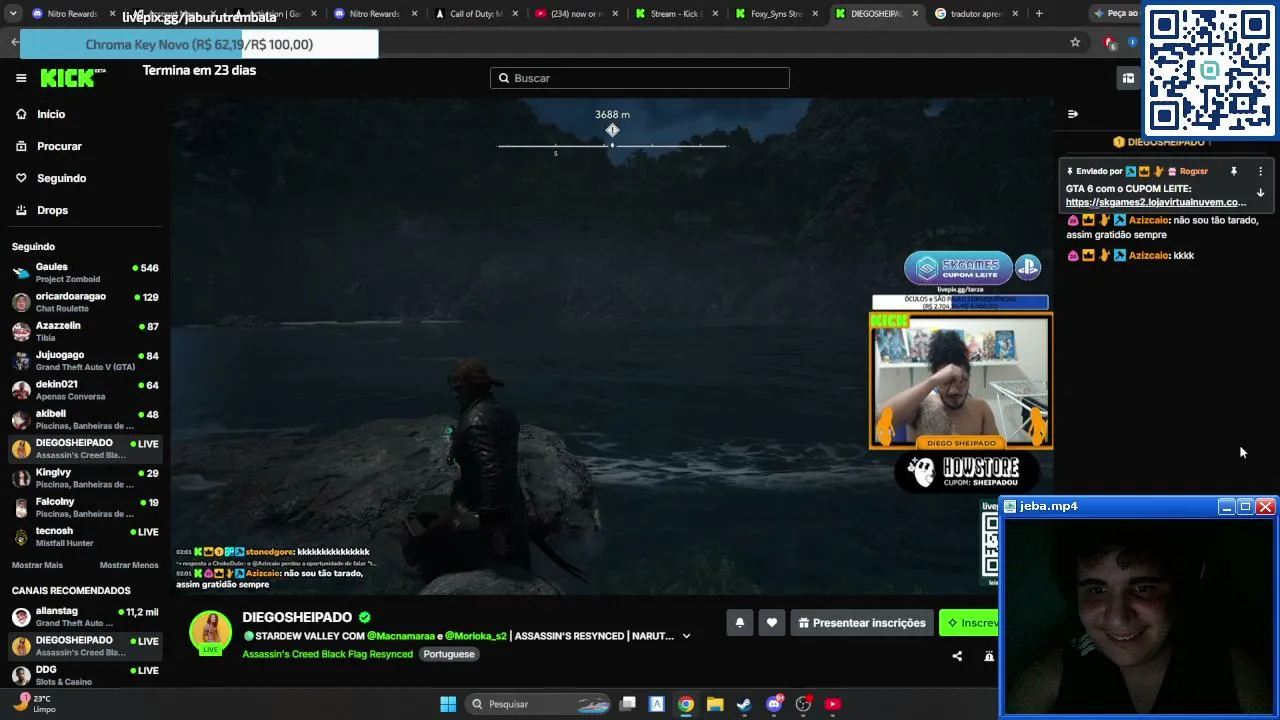Open DDG recommended channel
1280x720 pixels.
tap(85, 675)
